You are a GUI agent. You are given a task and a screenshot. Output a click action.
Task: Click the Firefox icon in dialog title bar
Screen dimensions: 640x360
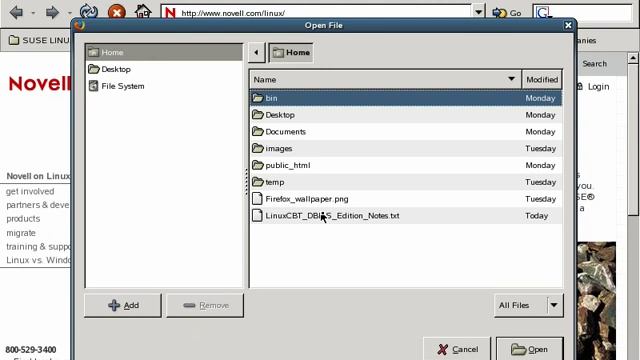click(x=80, y=25)
